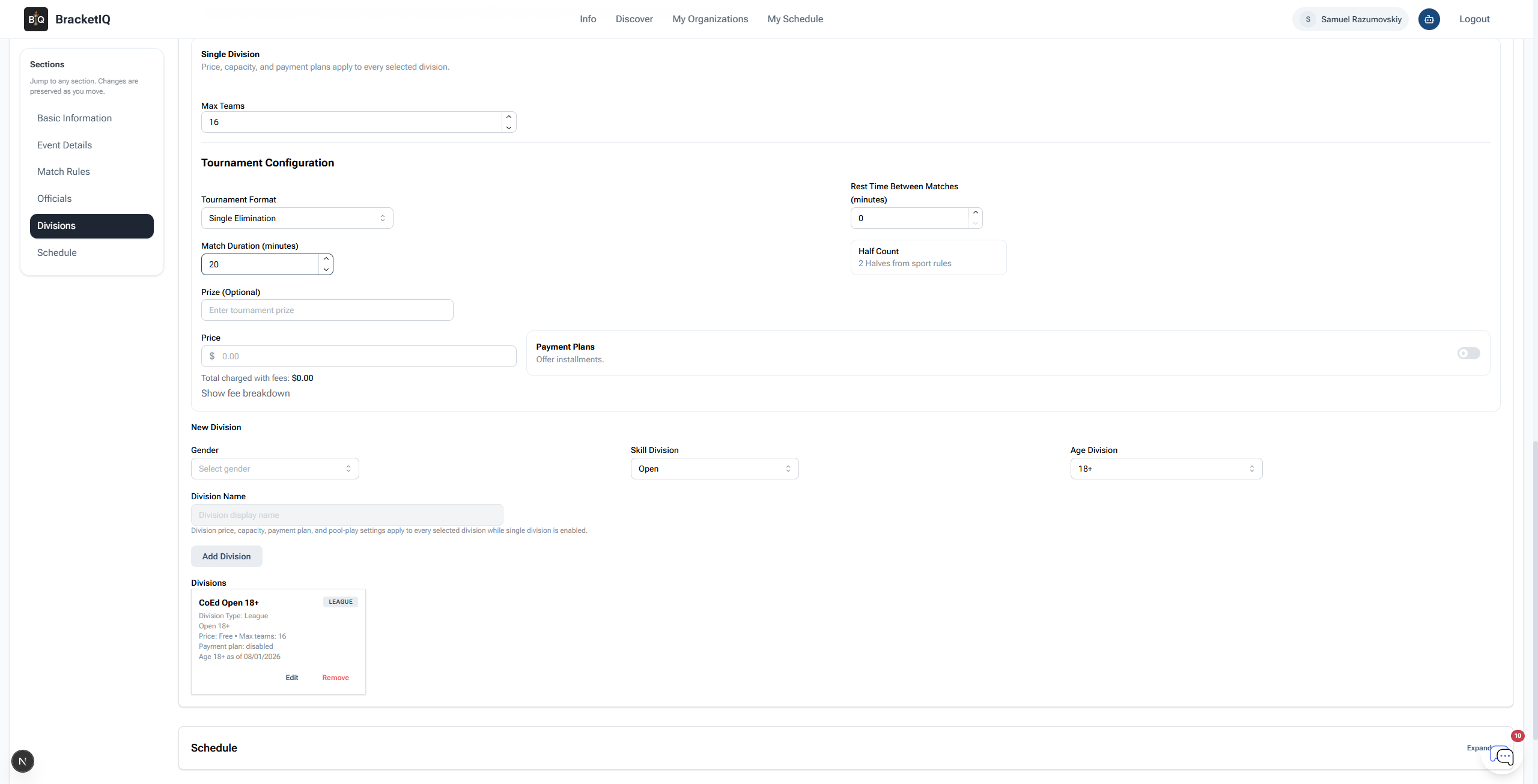Click CoEd Open 18+ division title
1538x784 pixels.
(x=229, y=603)
